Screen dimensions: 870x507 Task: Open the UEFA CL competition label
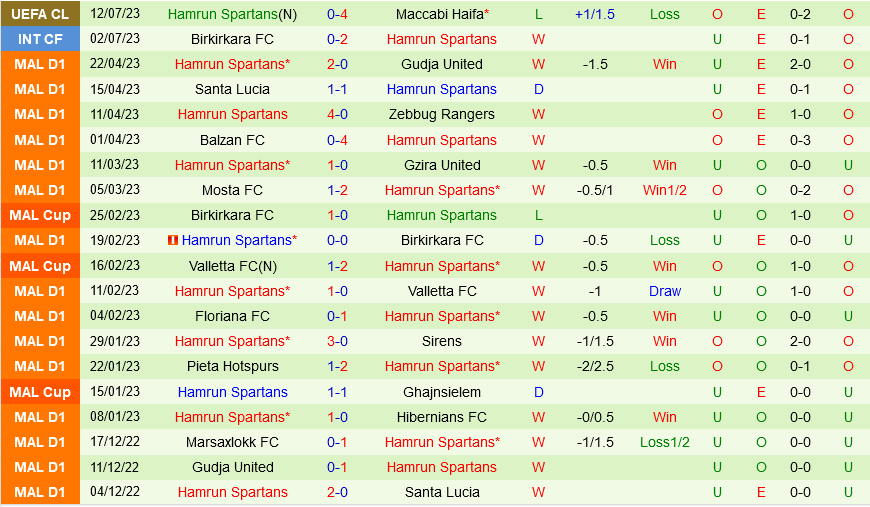[x=40, y=14]
